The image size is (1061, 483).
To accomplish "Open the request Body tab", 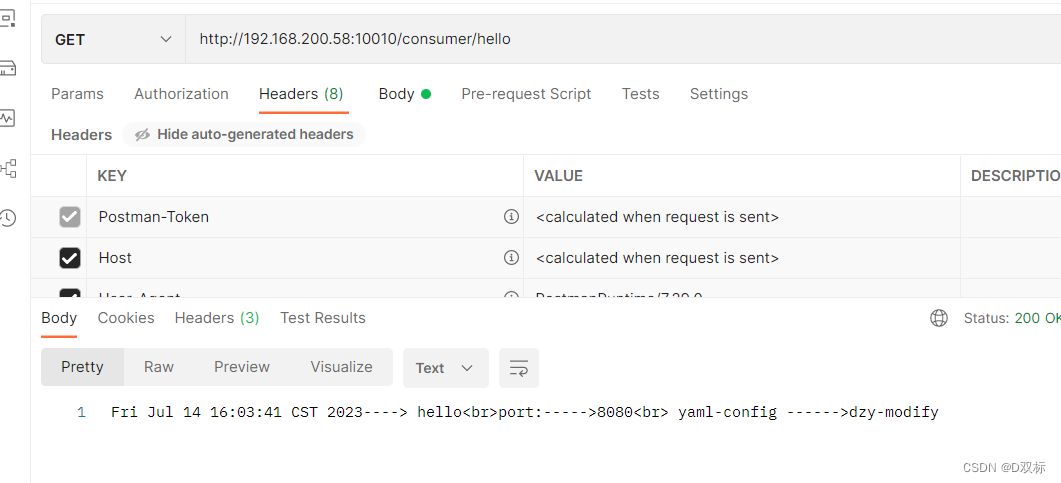I will (x=404, y=94).
